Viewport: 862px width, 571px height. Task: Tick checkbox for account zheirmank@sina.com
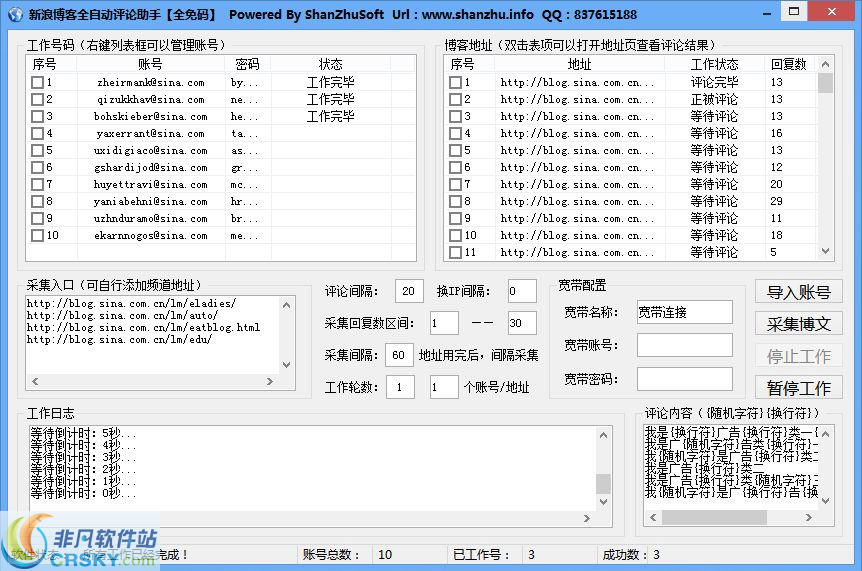(37, 82)
